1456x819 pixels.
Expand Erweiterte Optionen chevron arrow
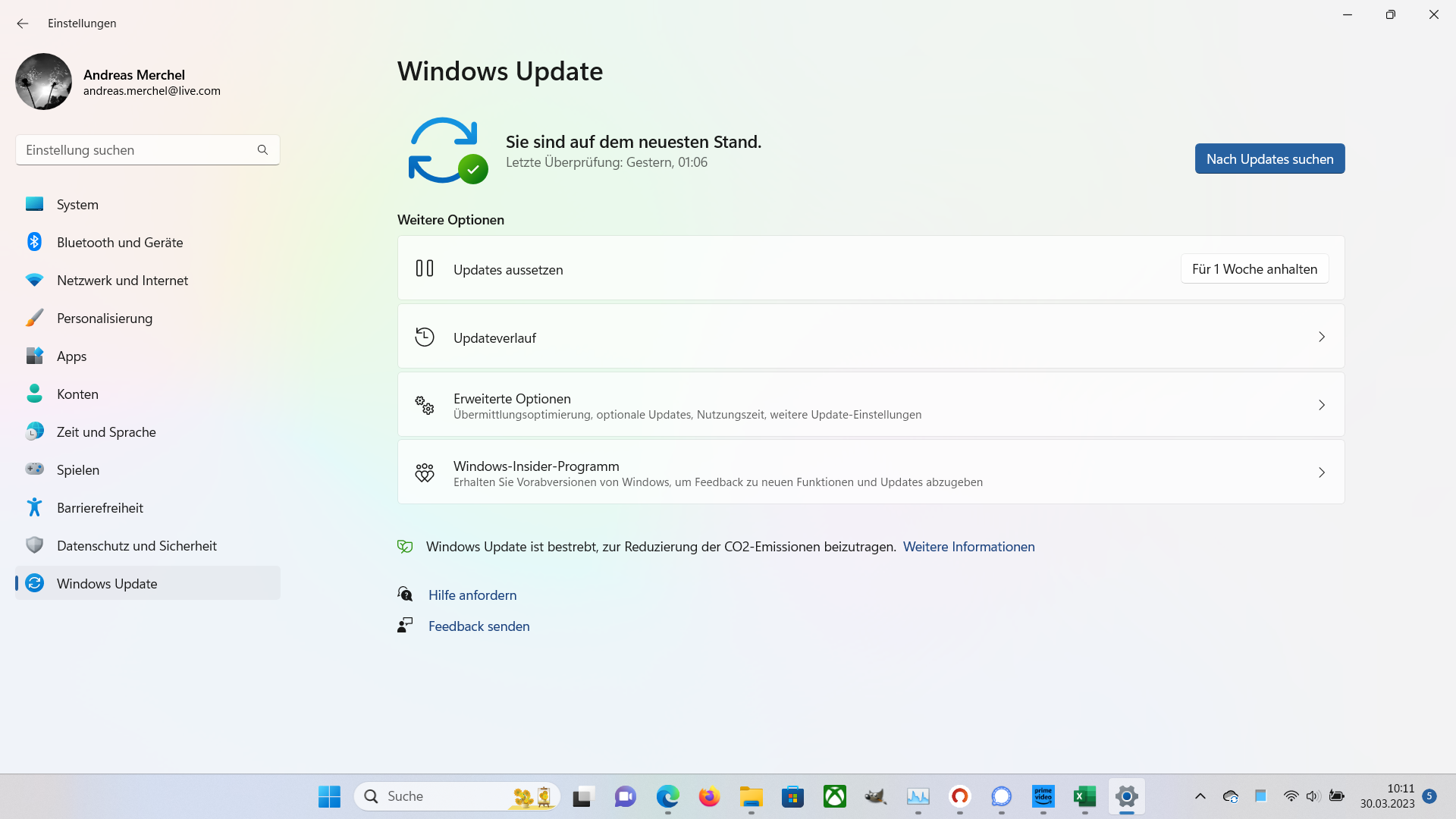pos(1321,405)
